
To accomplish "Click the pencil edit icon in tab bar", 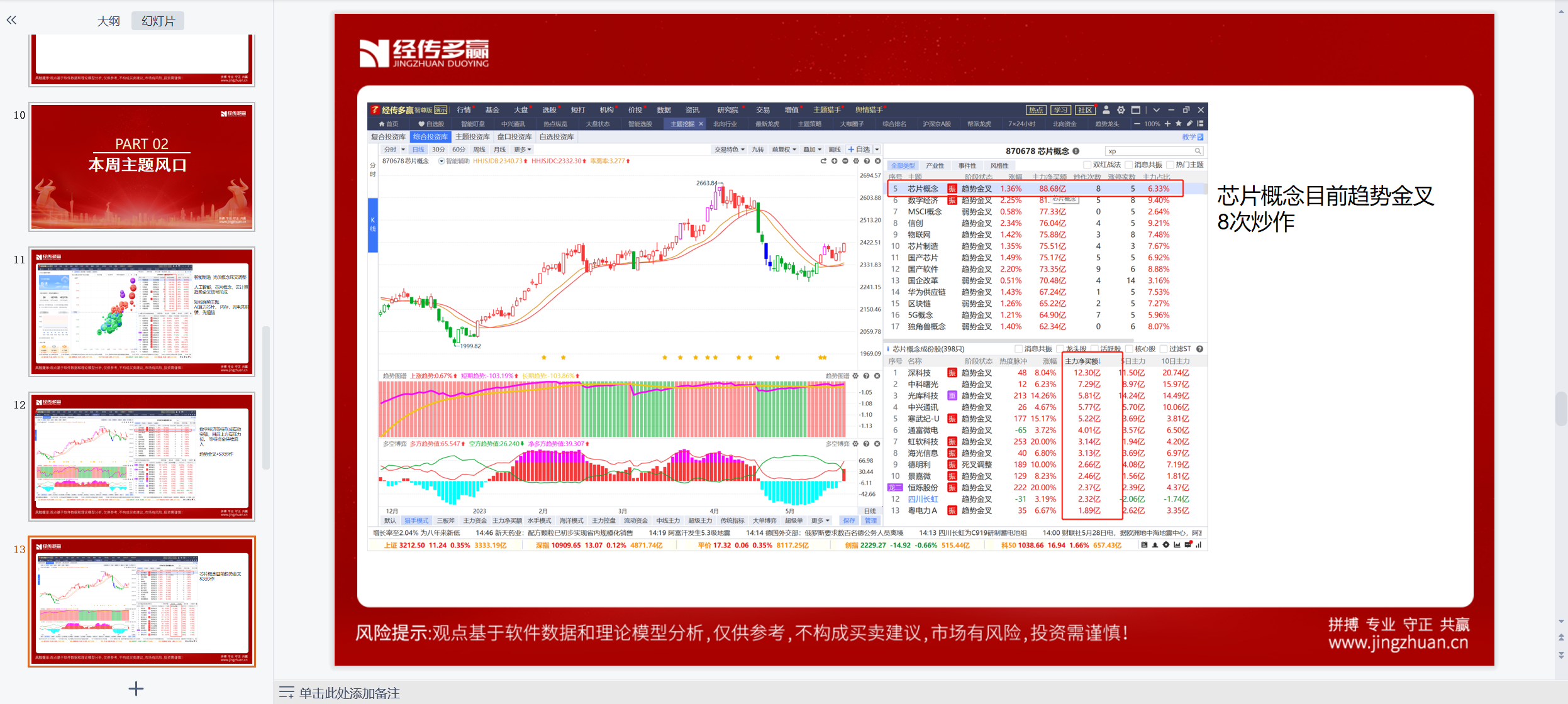I will 1189,124.
